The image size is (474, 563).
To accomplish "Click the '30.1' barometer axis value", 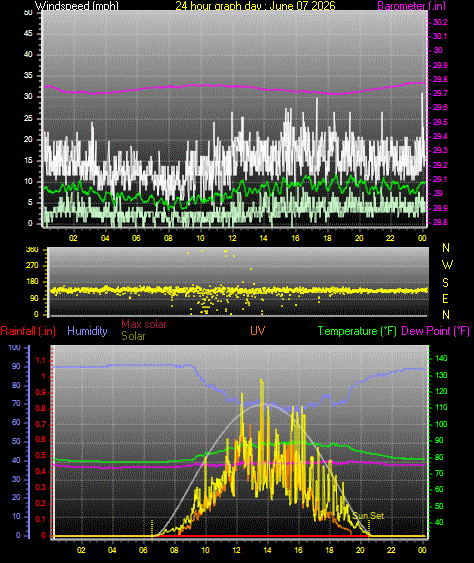I will pyautogui.click(x=440, y=36).
